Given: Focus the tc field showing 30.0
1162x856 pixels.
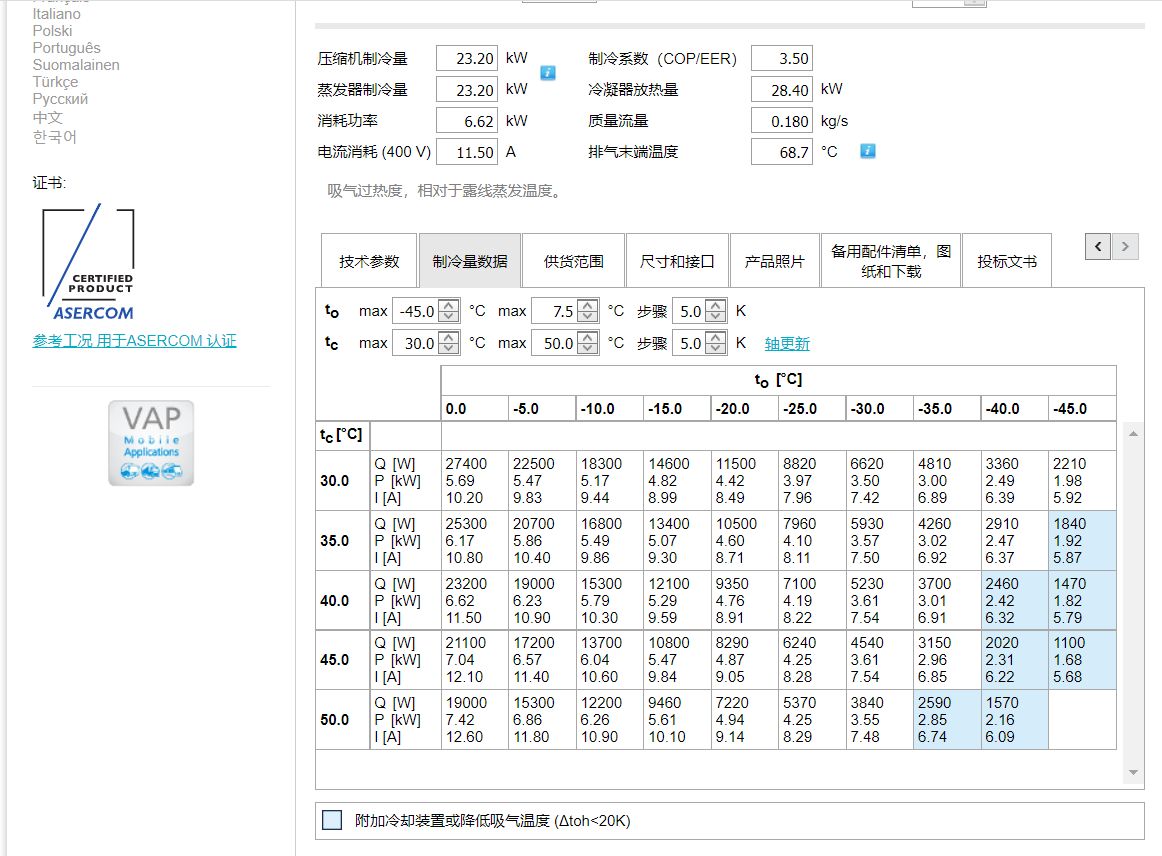Looking at the screenshot, I should [x=416, y=343].
